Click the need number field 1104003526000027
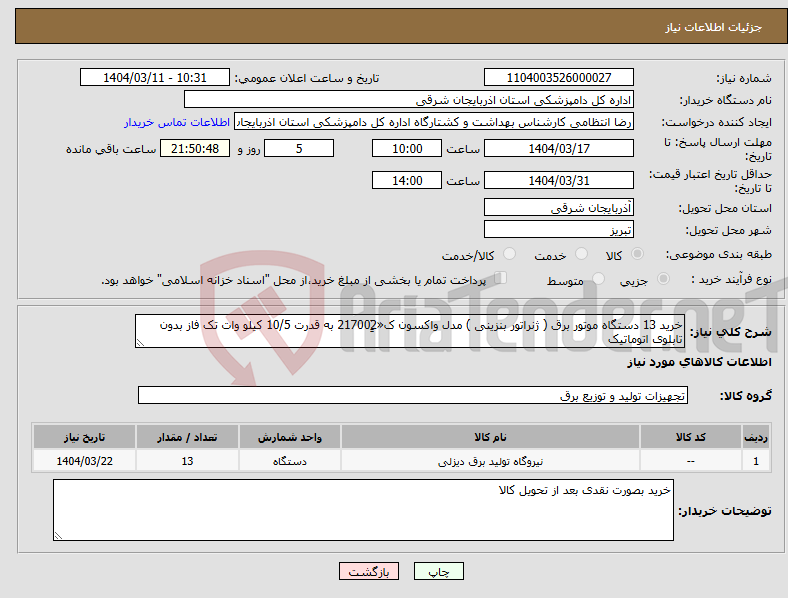The height and width of the screenshot is (598, 788). click(x=558, y=77)
